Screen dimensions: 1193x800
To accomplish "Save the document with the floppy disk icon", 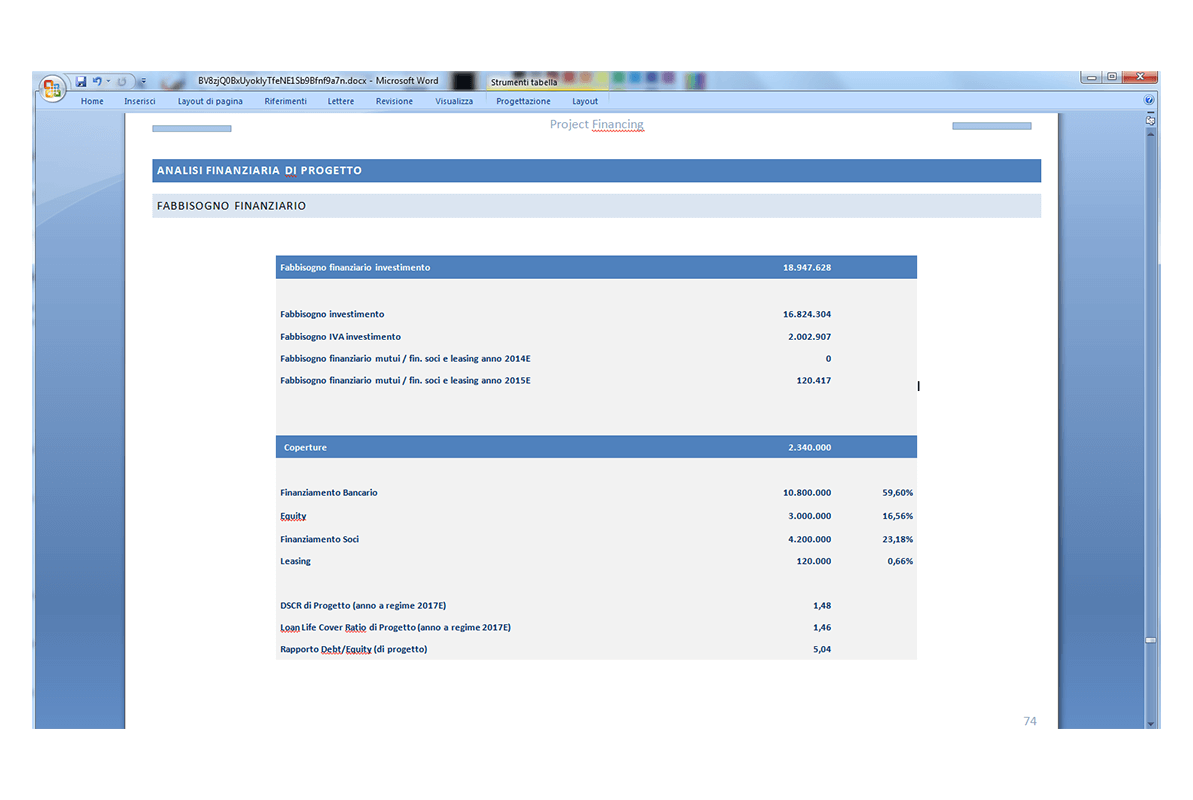I will pos(81,81).
